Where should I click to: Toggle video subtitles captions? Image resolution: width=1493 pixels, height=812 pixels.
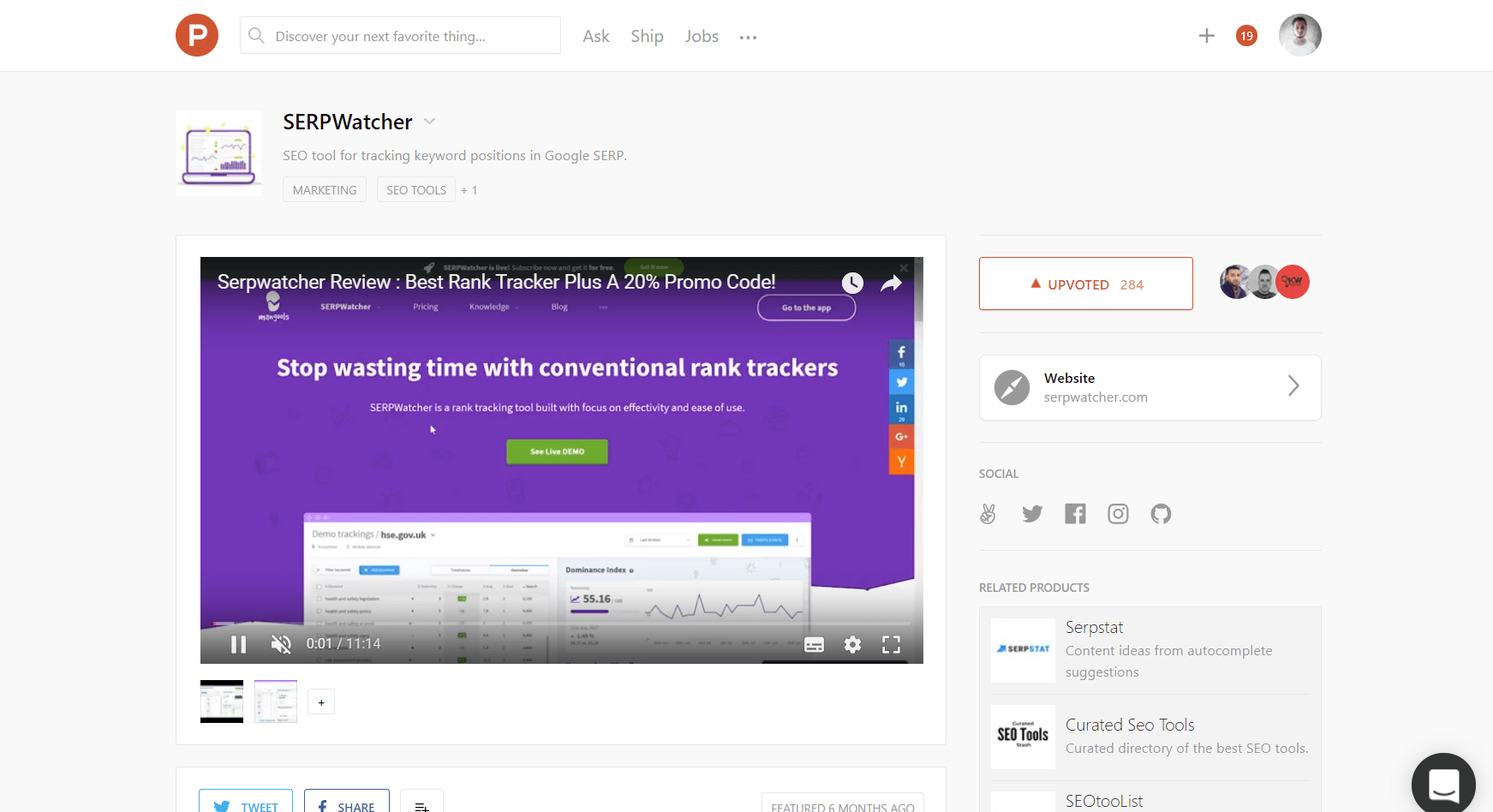coord(814,644)
